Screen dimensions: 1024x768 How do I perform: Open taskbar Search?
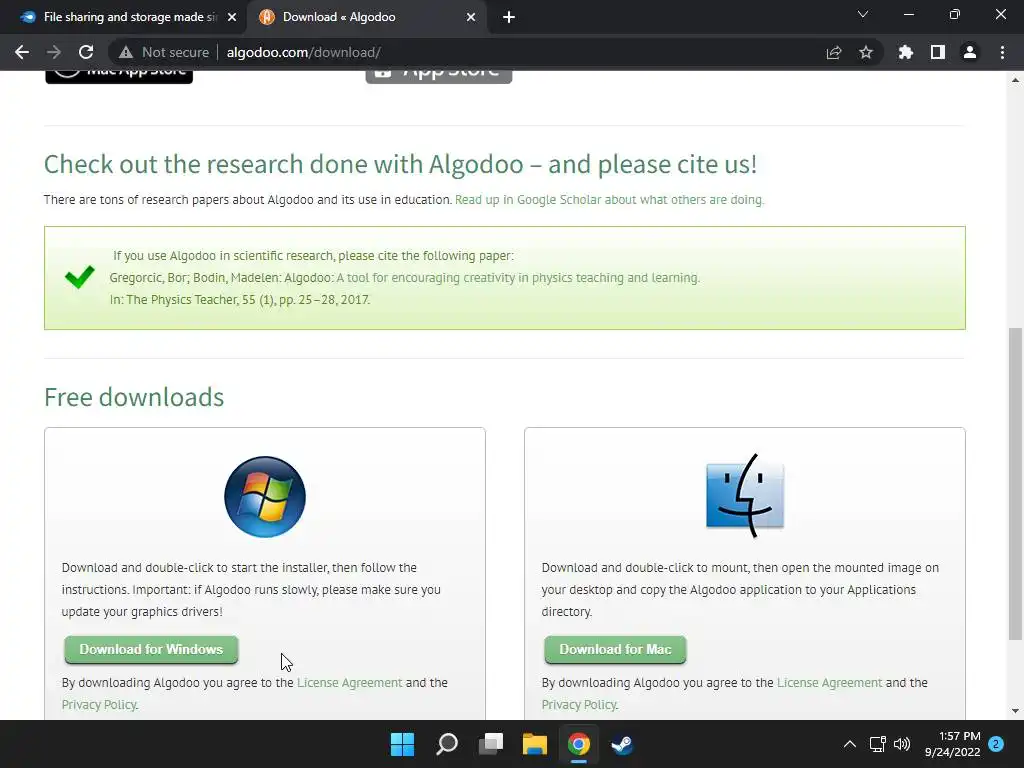click(x=447, y=744)
